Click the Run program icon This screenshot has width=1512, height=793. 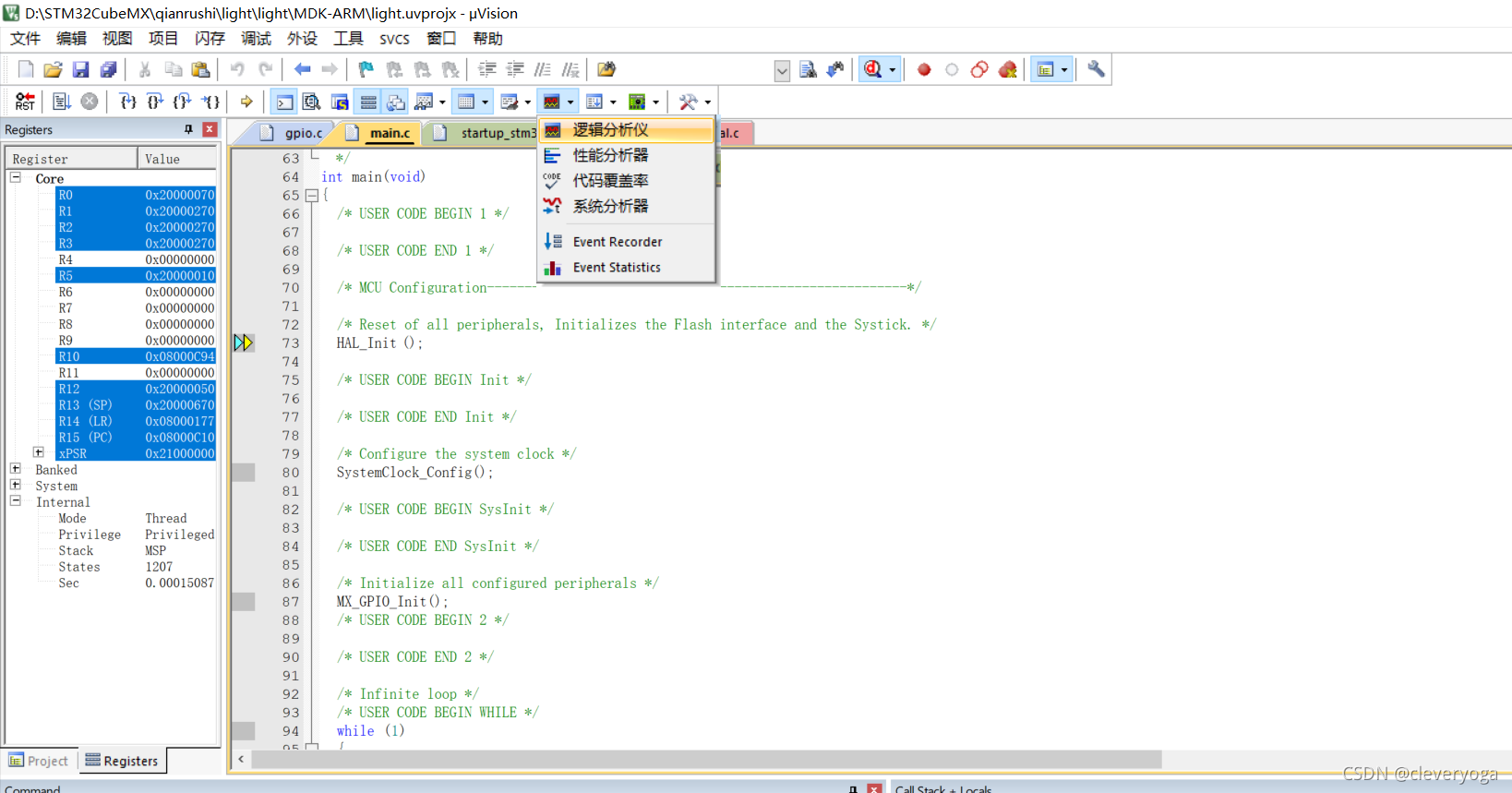62,102
